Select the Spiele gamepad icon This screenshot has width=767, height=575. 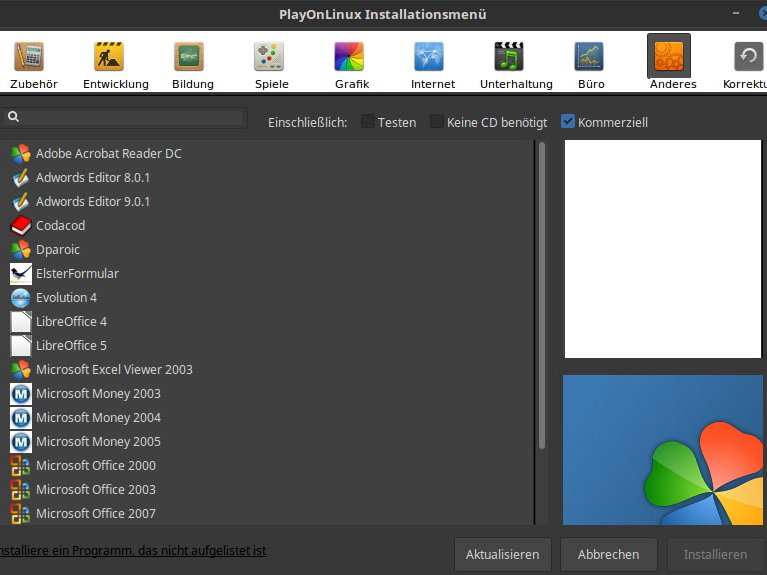269,56
